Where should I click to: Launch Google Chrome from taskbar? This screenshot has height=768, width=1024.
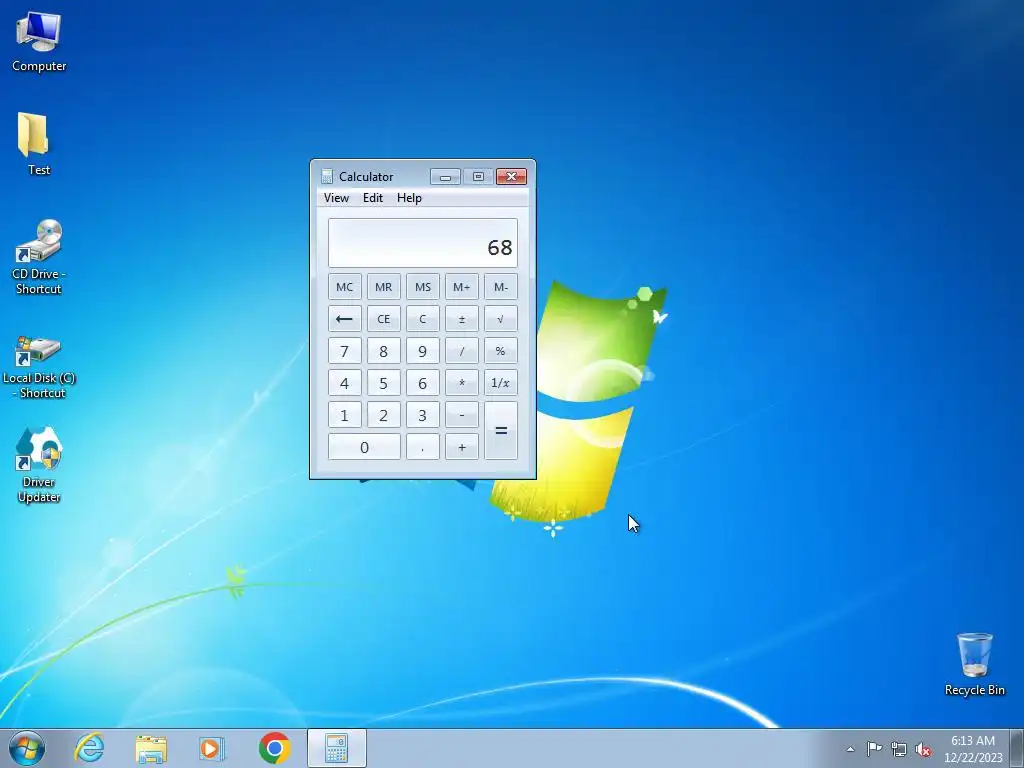click(274, 748)
